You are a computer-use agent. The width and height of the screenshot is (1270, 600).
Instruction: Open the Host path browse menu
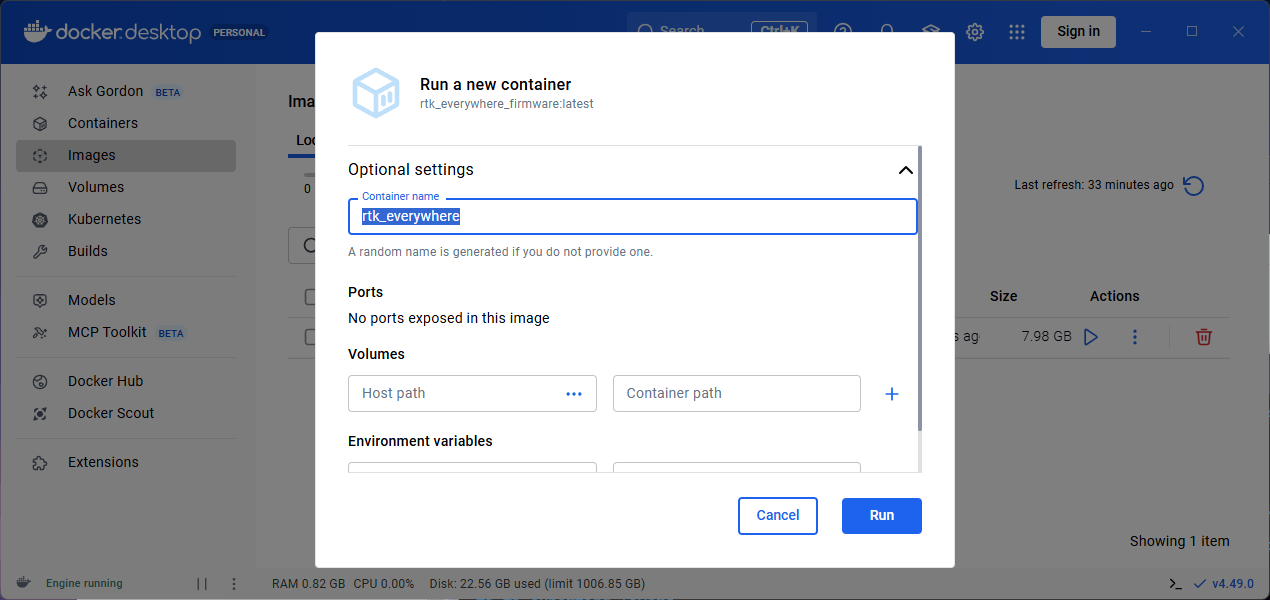[574, 393]
